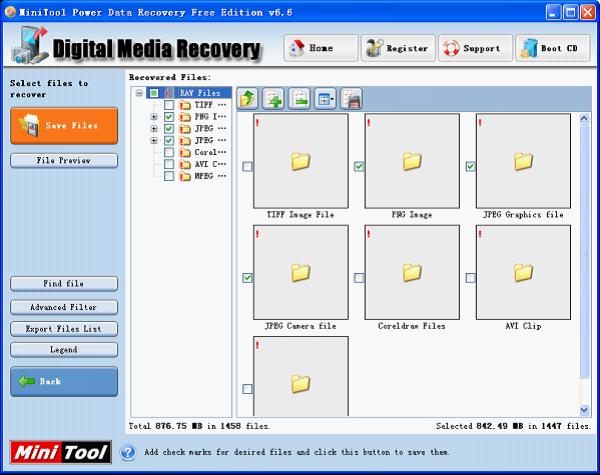Select the RAW Files tree item

click(x=200, y=93)
